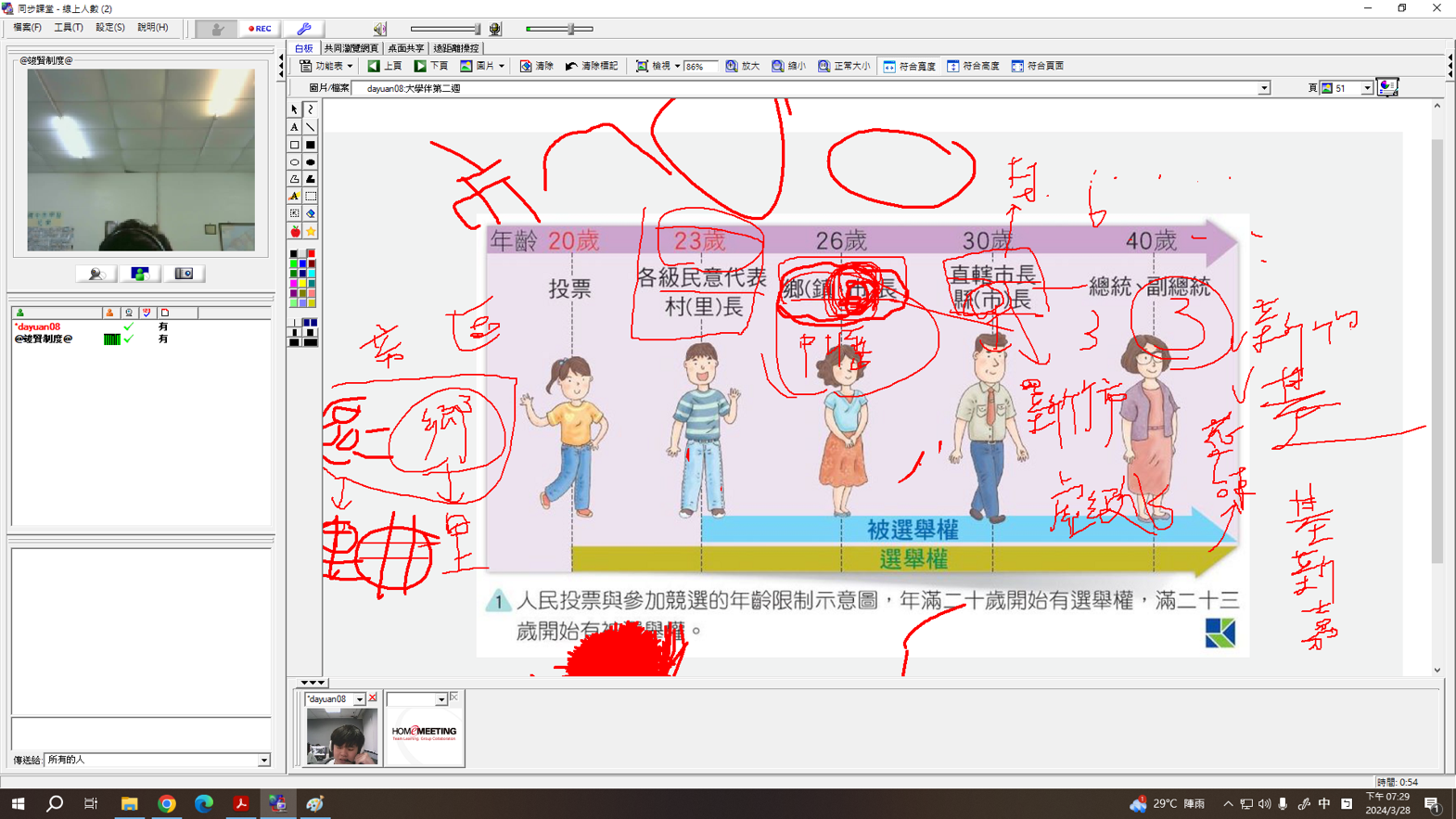This screenshot has width=1456, height=819.
Task: Click the wrench settings icon
Action: [303, 29]
